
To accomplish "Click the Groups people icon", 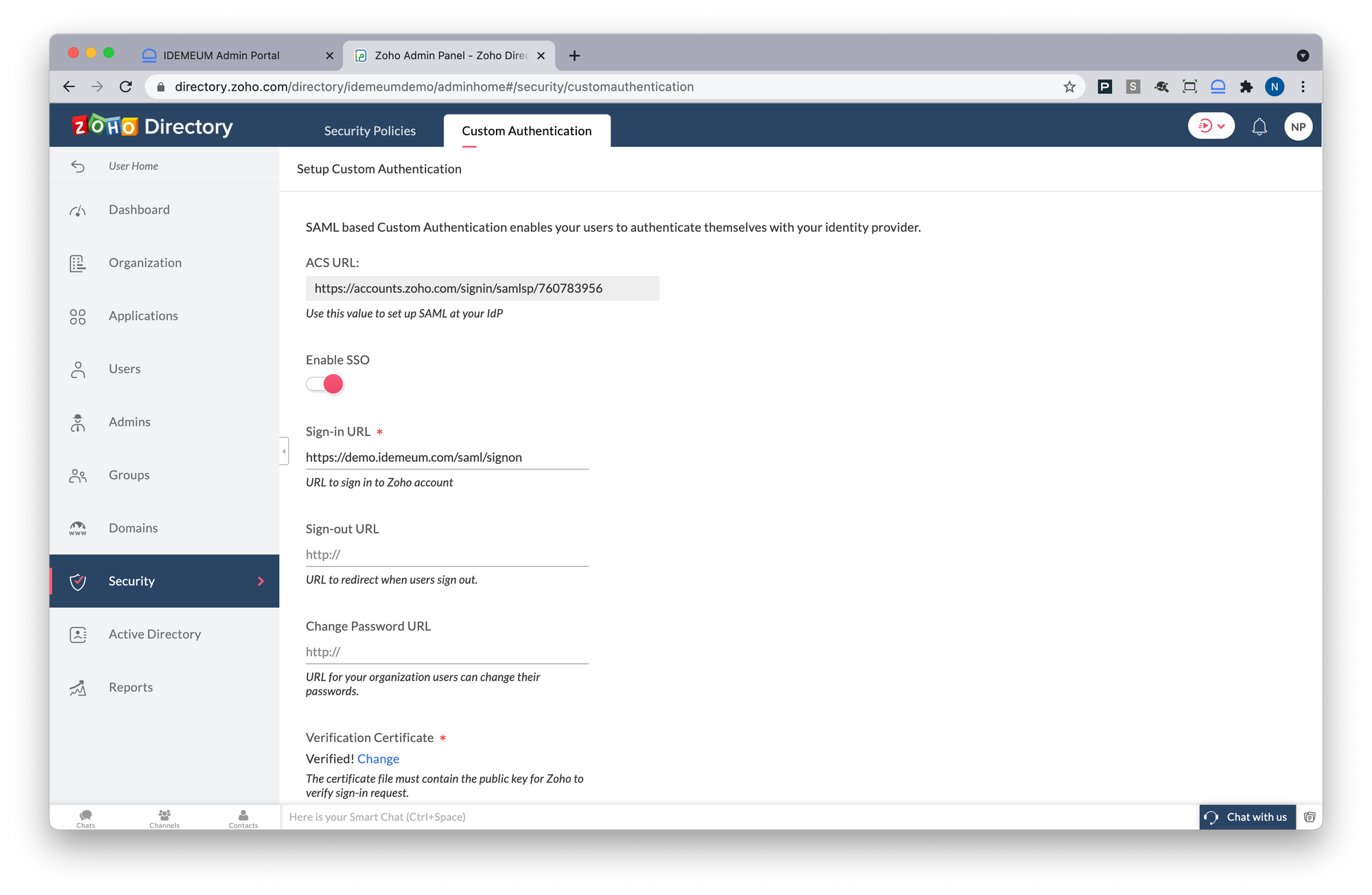I will [x=78, y=476].
